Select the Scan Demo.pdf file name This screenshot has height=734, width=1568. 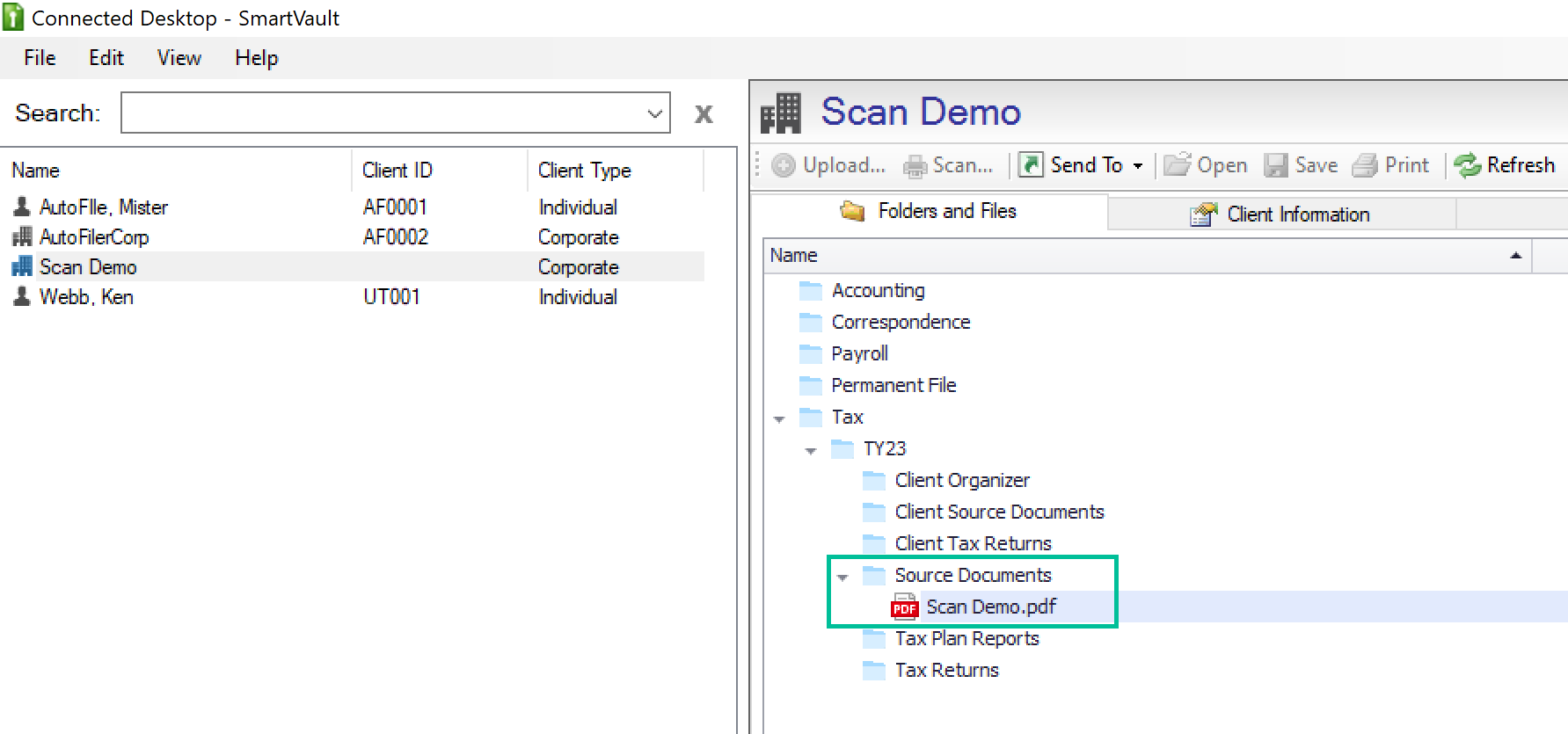[x=991, y=607]
